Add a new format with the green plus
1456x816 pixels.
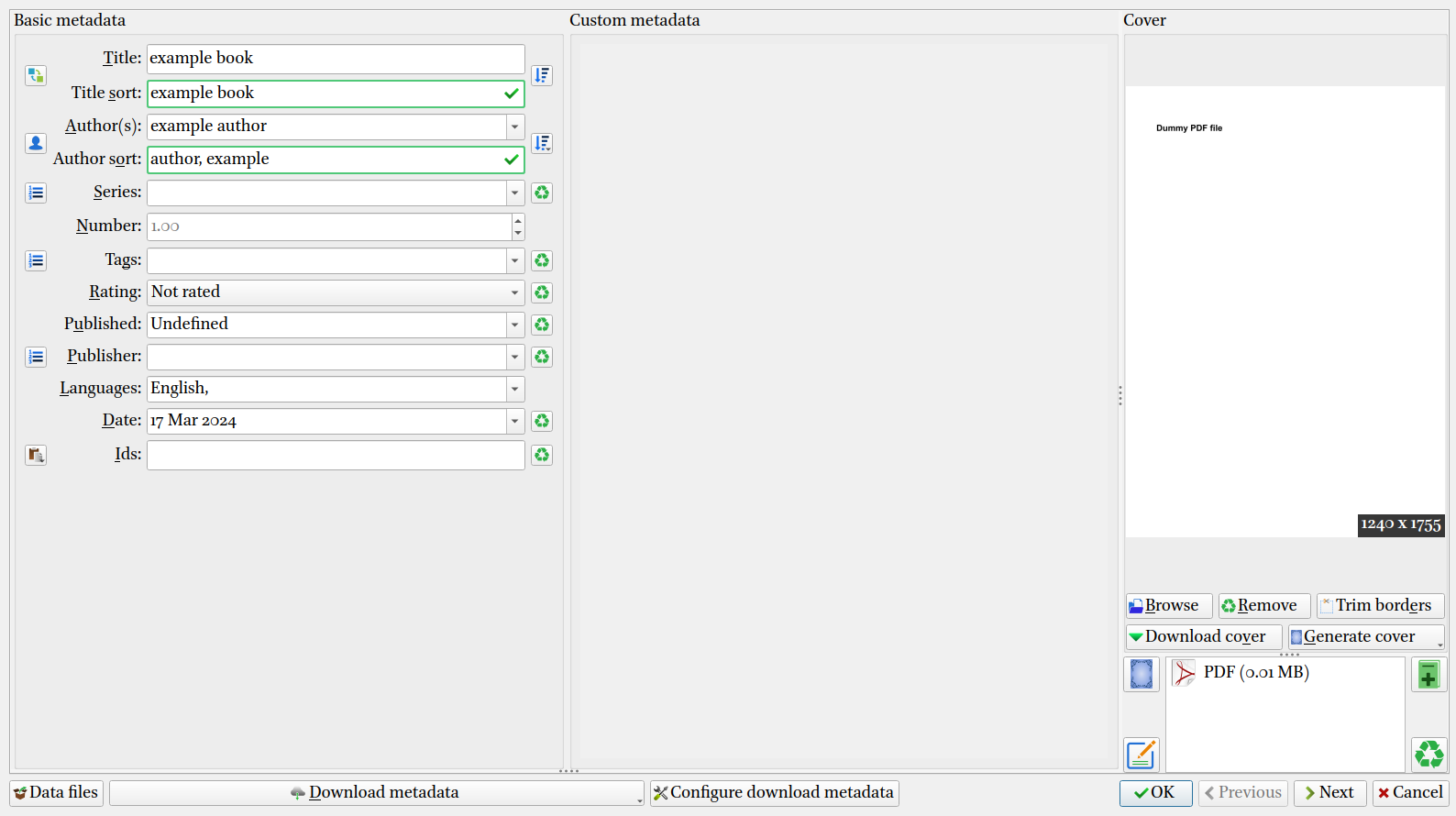pyautogui.click(x=1428, y=675)
